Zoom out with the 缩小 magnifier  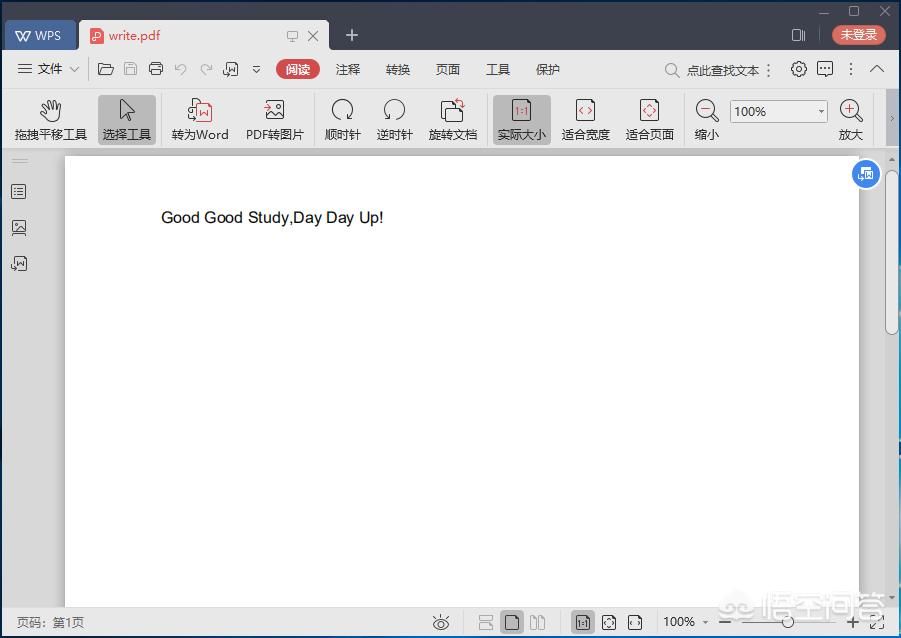click(707, 120)
